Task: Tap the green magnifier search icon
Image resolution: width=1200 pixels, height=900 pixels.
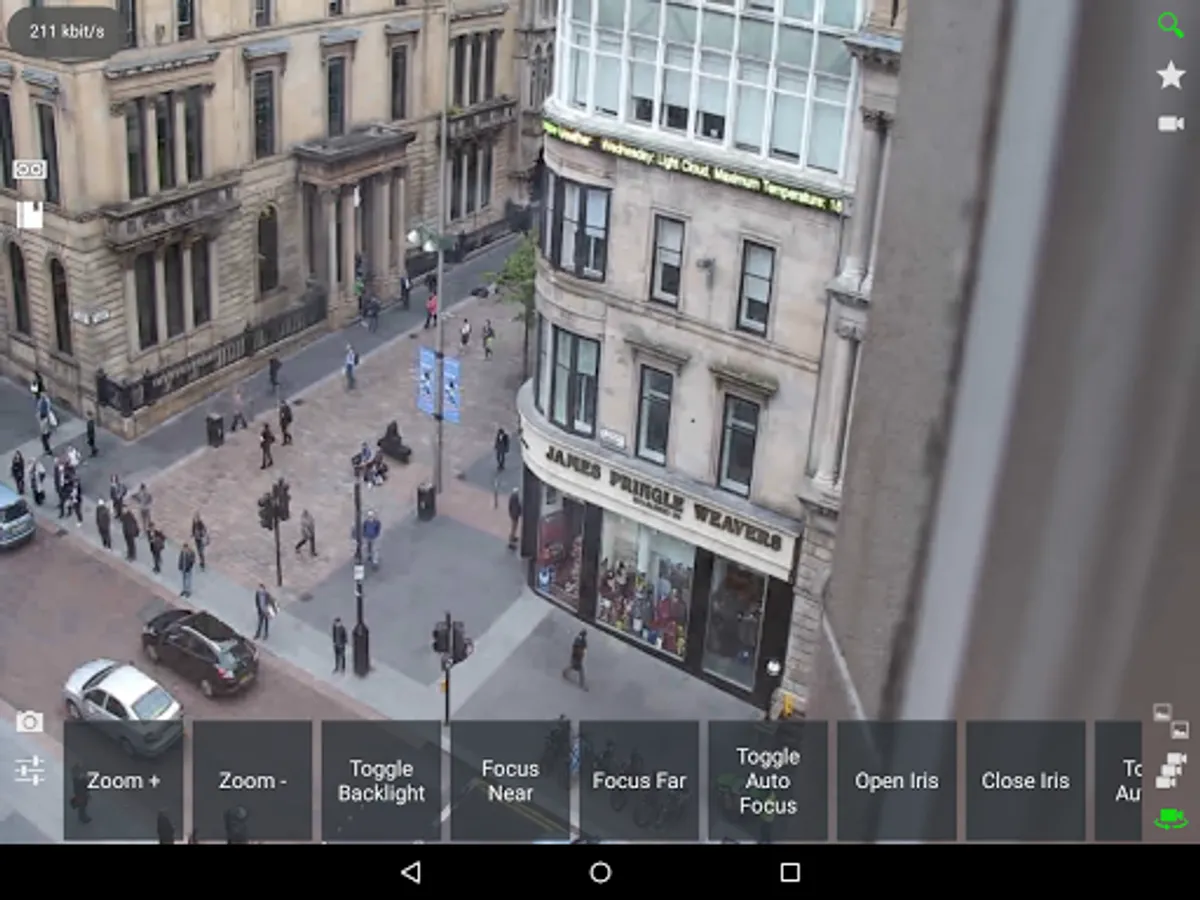Action: (x=1170, y=25)
